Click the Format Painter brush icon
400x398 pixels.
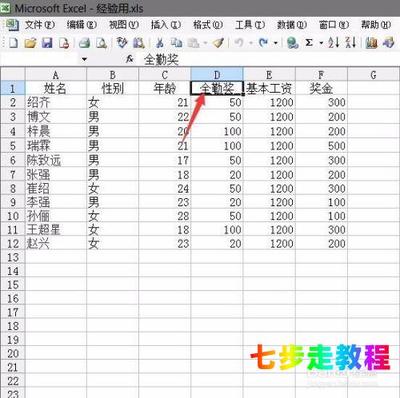click(x=218, y=43)
